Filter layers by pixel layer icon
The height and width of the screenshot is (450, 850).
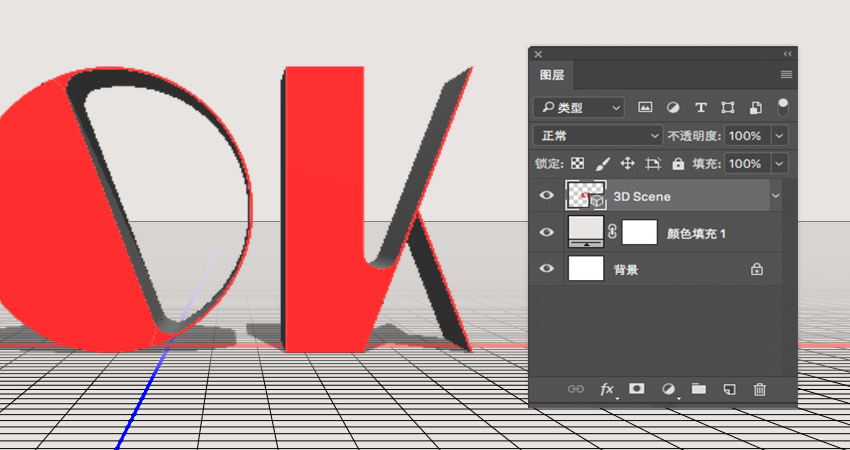pyautogui.click(x=645, y=107)
